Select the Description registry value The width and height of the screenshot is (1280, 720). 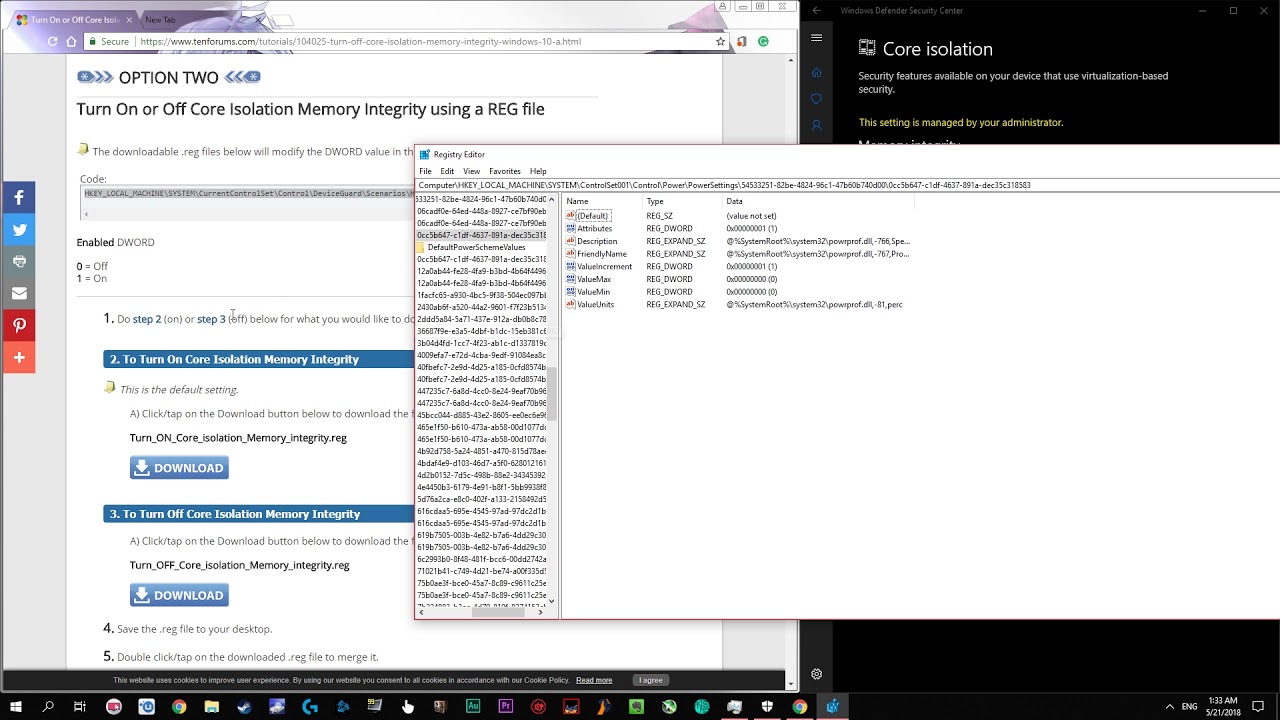click(597, 241)
